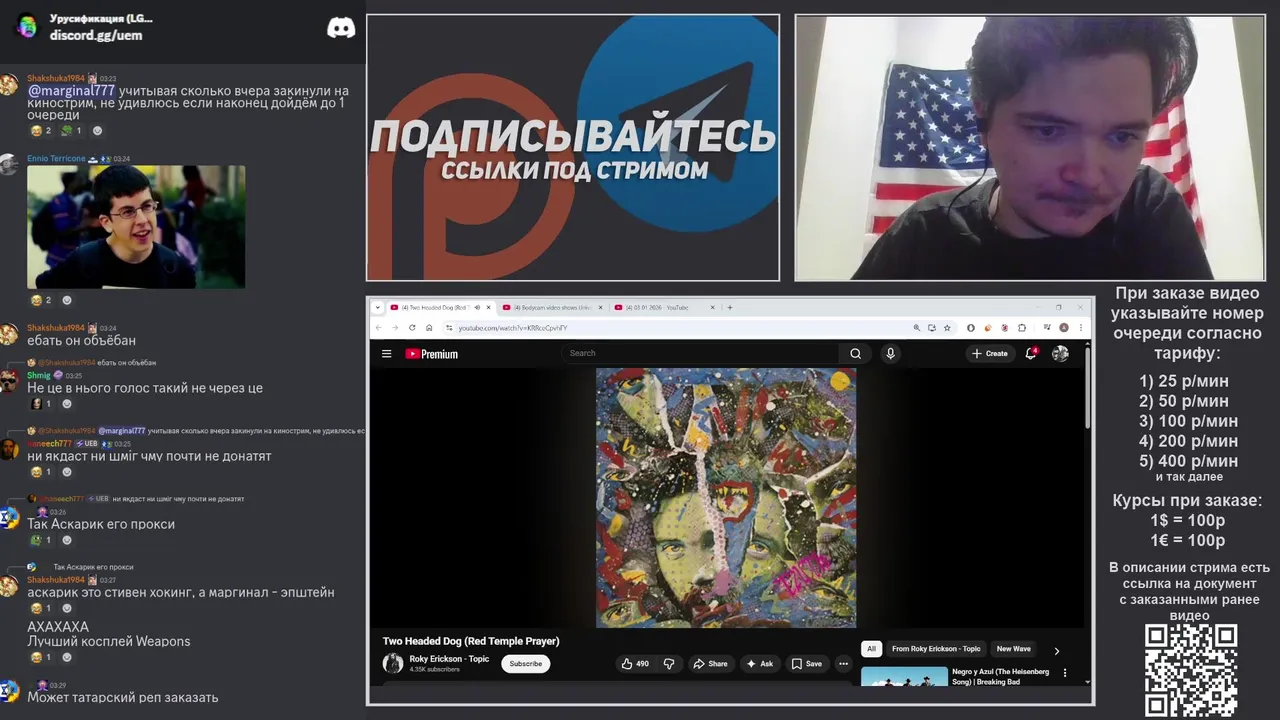
Task: Click the Save button
Action: 807,663
